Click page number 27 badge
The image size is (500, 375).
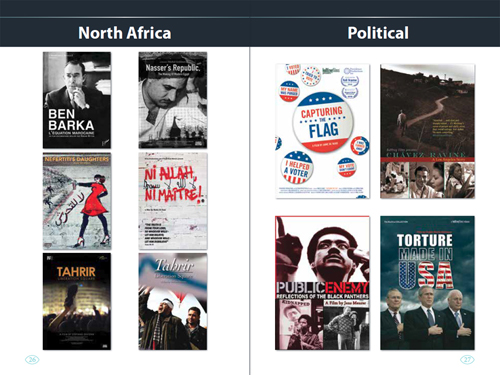tap(467, 360)
